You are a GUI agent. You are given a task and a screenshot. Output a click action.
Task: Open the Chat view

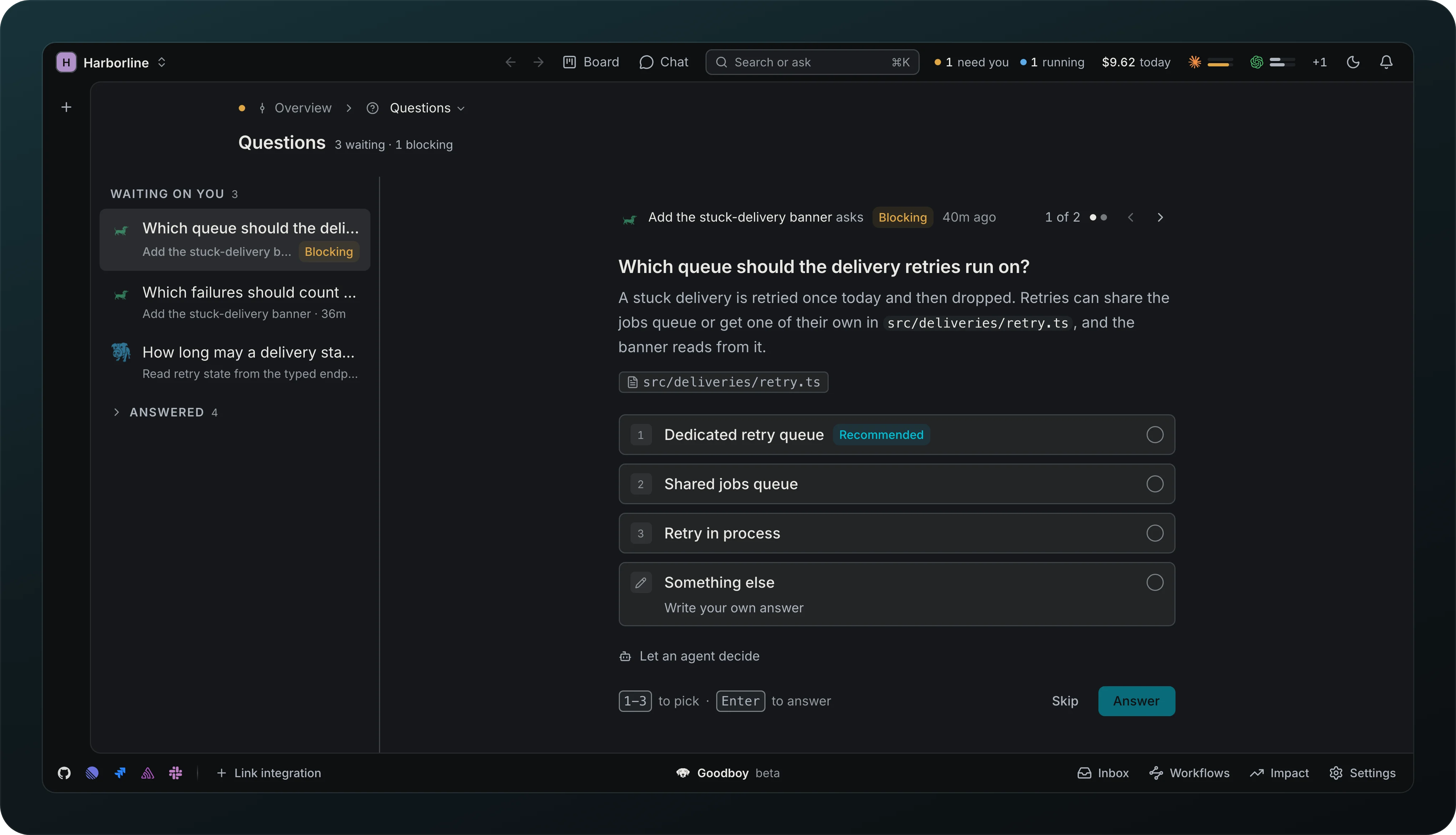pyautogui.click(x=663, y=62)
